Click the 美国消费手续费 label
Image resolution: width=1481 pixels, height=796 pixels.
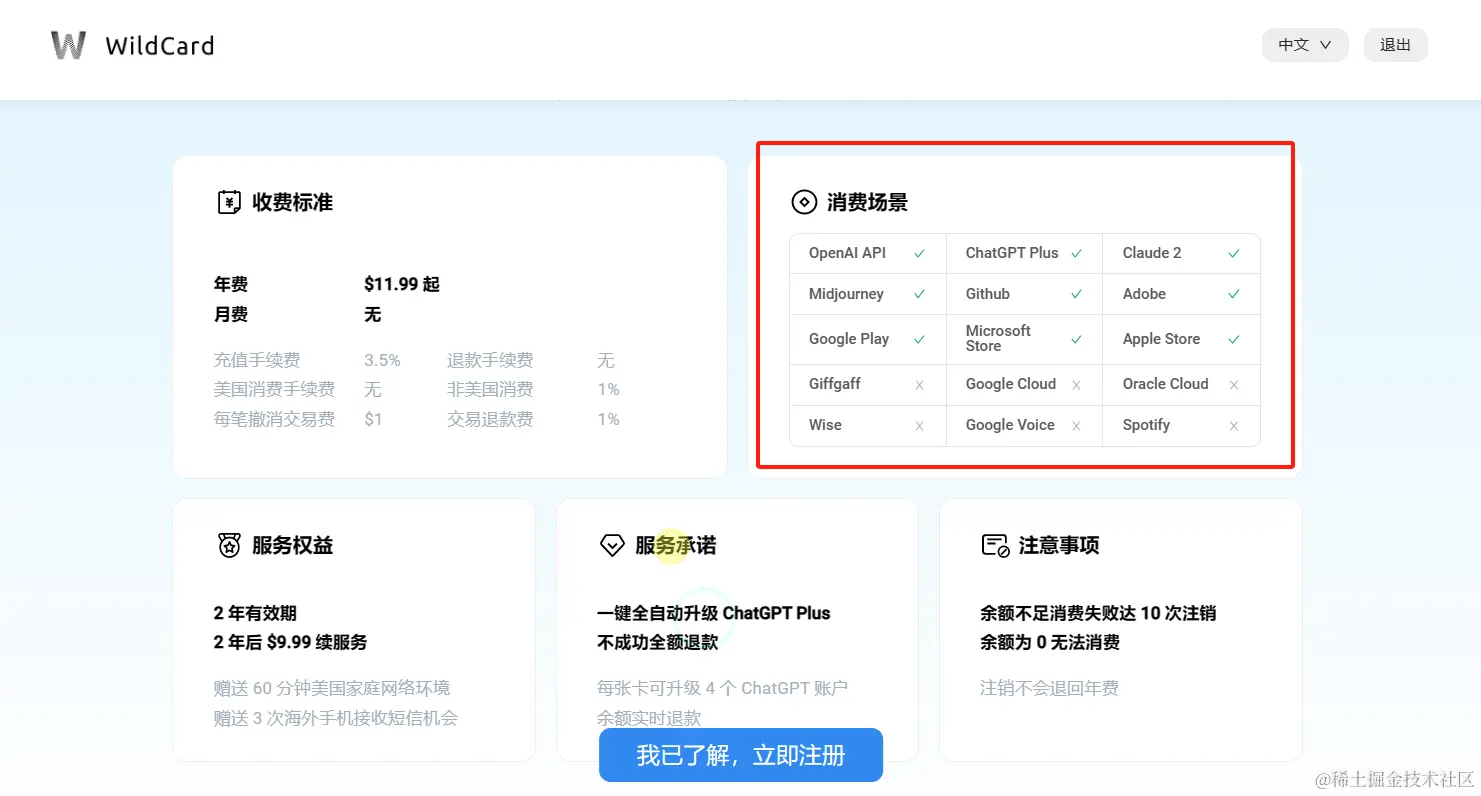point(274,390)
